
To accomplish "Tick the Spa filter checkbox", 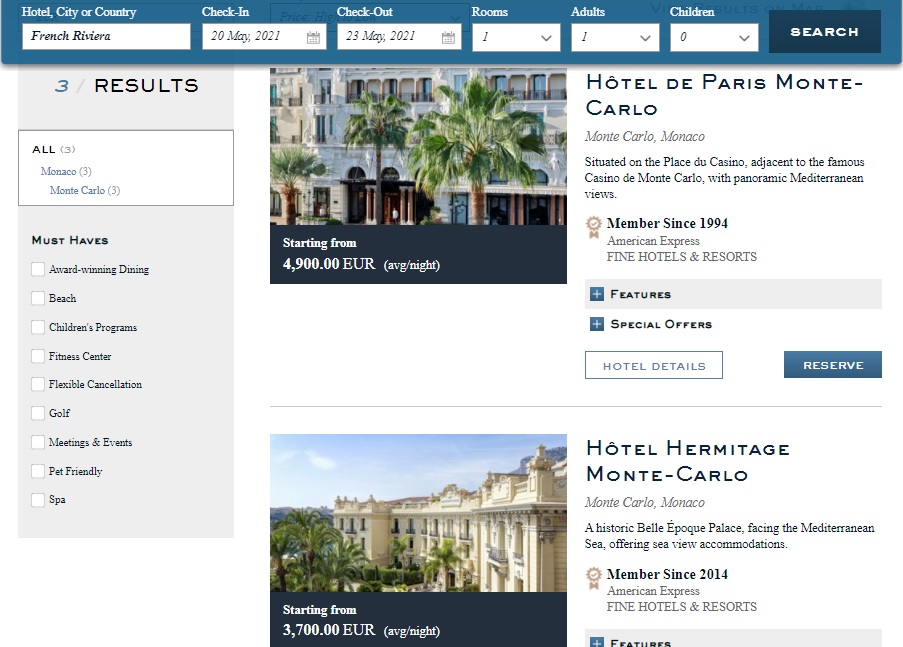I will pyautogui.click(x=38, y=500).
